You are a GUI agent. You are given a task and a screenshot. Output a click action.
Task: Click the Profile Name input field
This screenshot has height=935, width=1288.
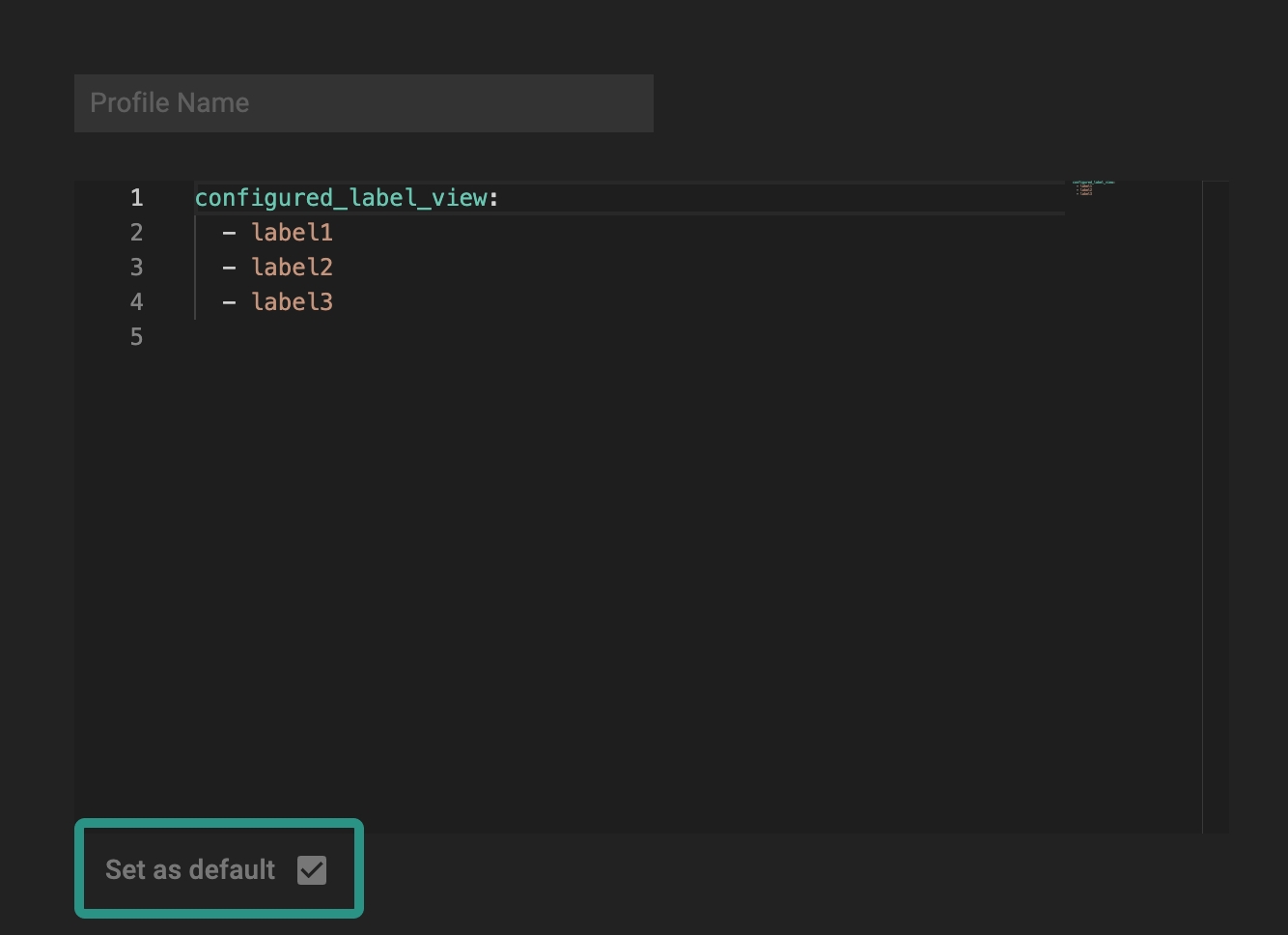click(363, 103)
